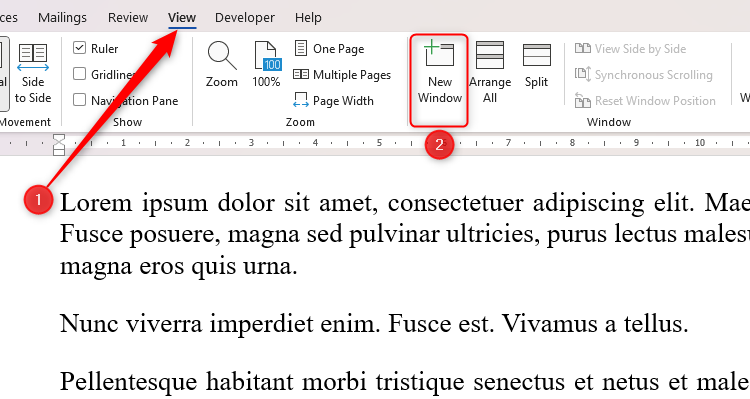Open the Help ribbon tab
Viewport: 750px width, 399px height.
308,18
